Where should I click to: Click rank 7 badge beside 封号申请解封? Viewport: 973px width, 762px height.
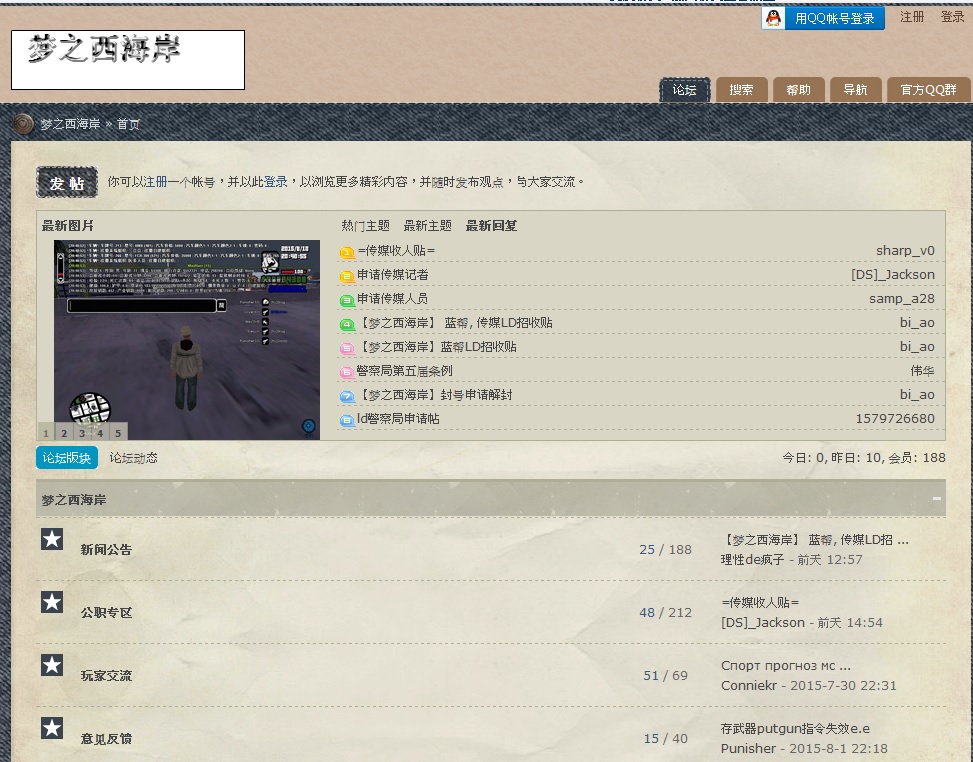tap(347, 396)
